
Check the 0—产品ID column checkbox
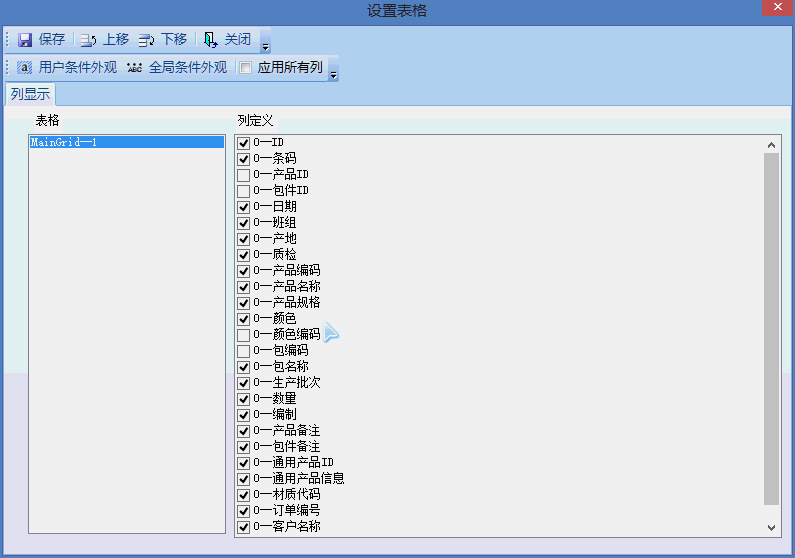point(244,175)
